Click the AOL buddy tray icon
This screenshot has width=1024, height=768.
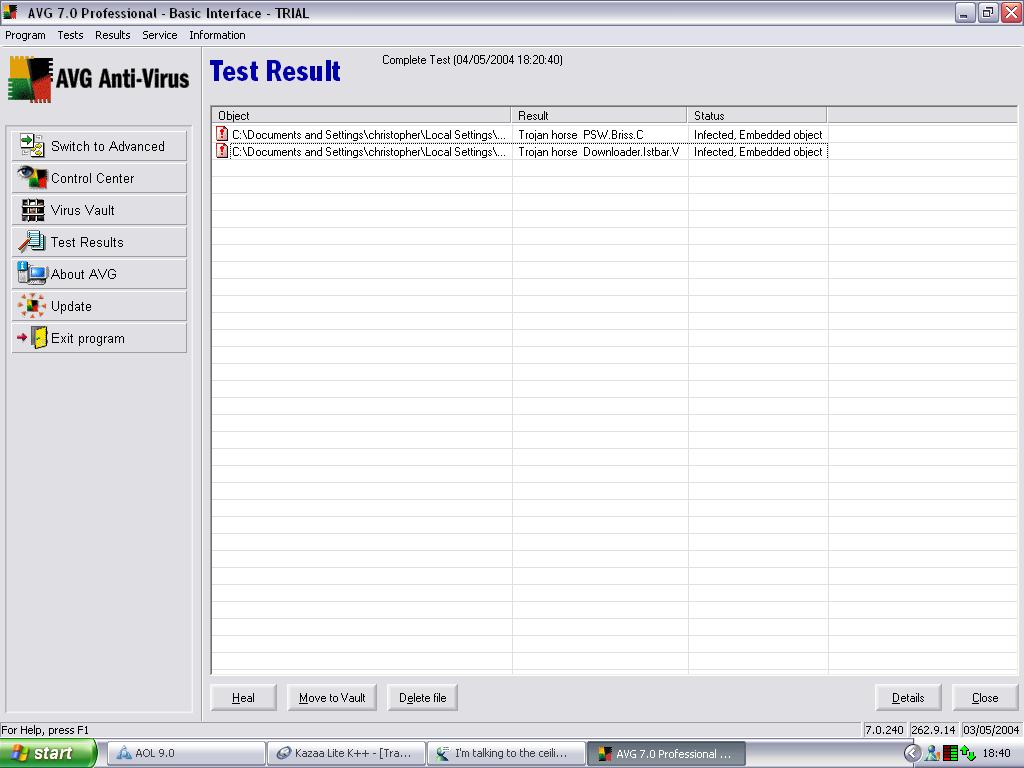point(933,754)
